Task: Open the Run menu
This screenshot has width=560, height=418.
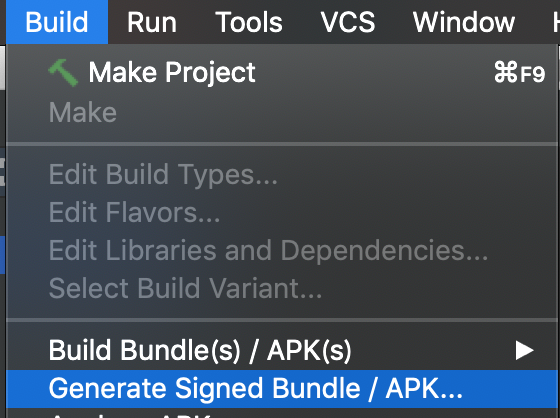Action: point(152,22)
